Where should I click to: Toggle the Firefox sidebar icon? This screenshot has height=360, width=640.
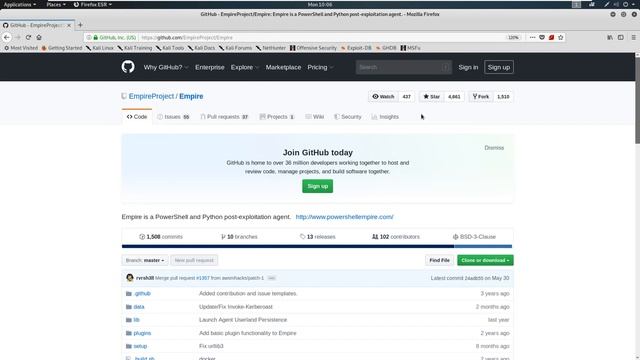coord(620,37)
